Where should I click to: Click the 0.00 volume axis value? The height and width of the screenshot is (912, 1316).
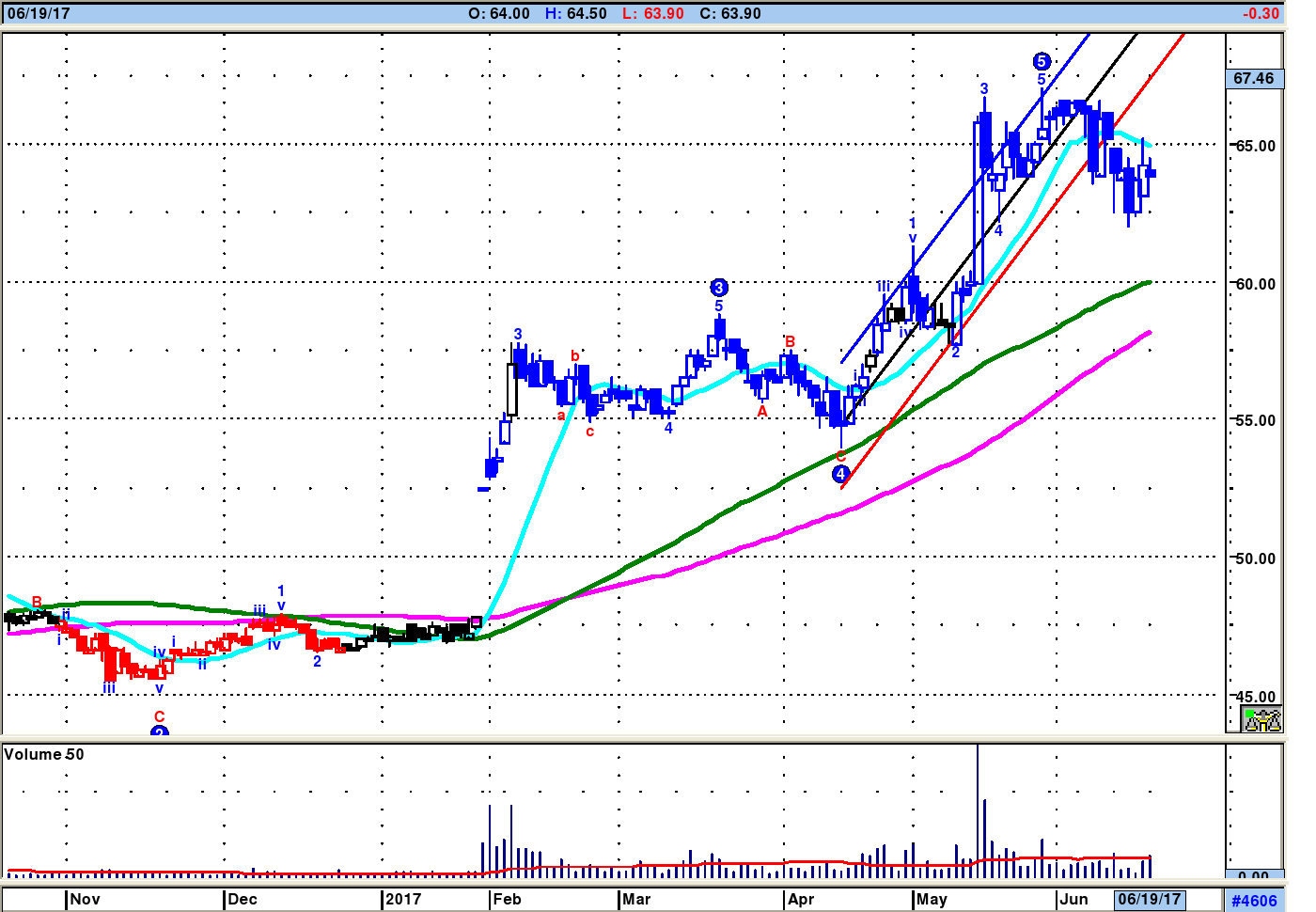(1254, 876)
